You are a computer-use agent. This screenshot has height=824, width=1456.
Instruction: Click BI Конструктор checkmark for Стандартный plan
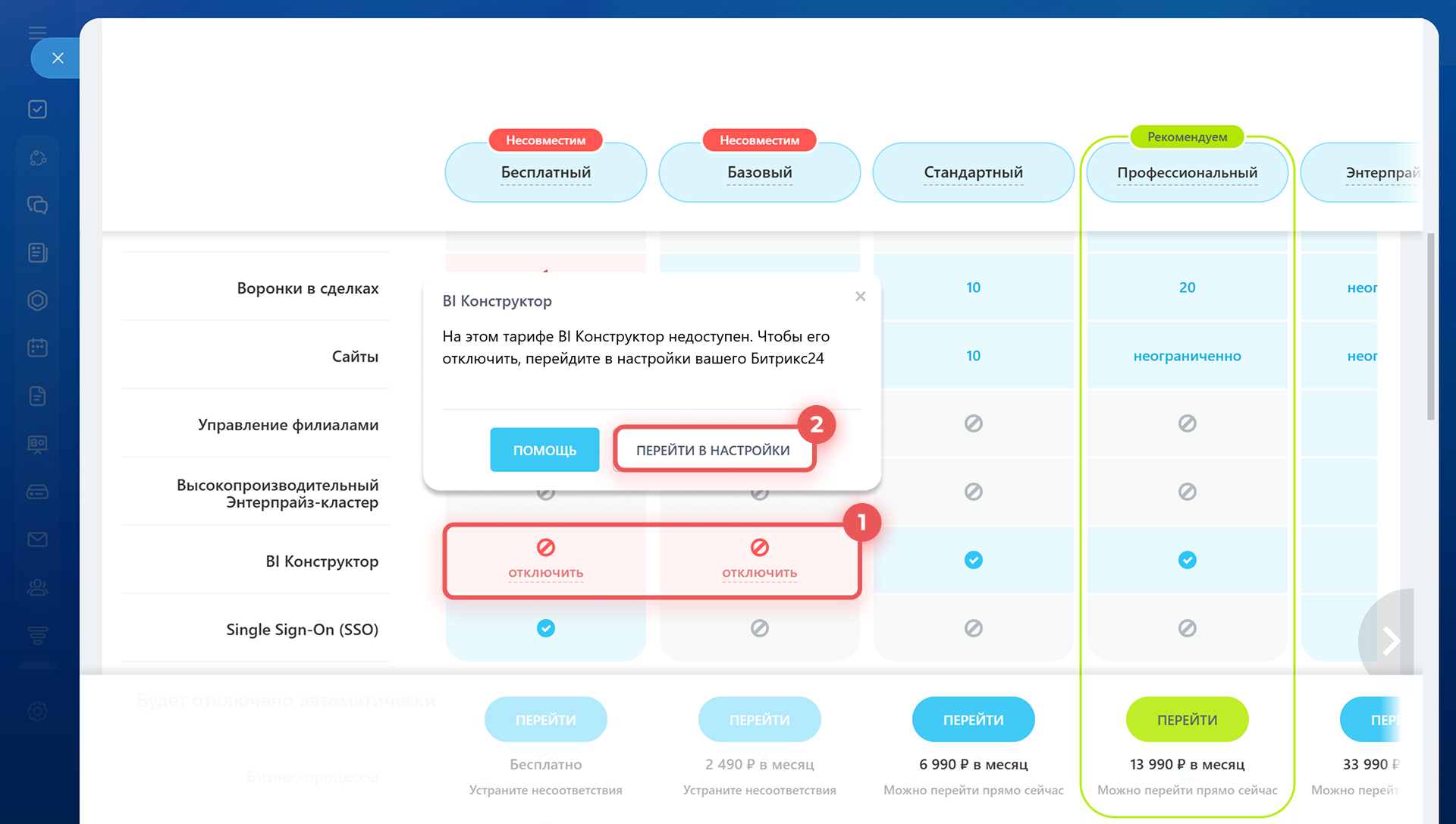coord(973,560)
